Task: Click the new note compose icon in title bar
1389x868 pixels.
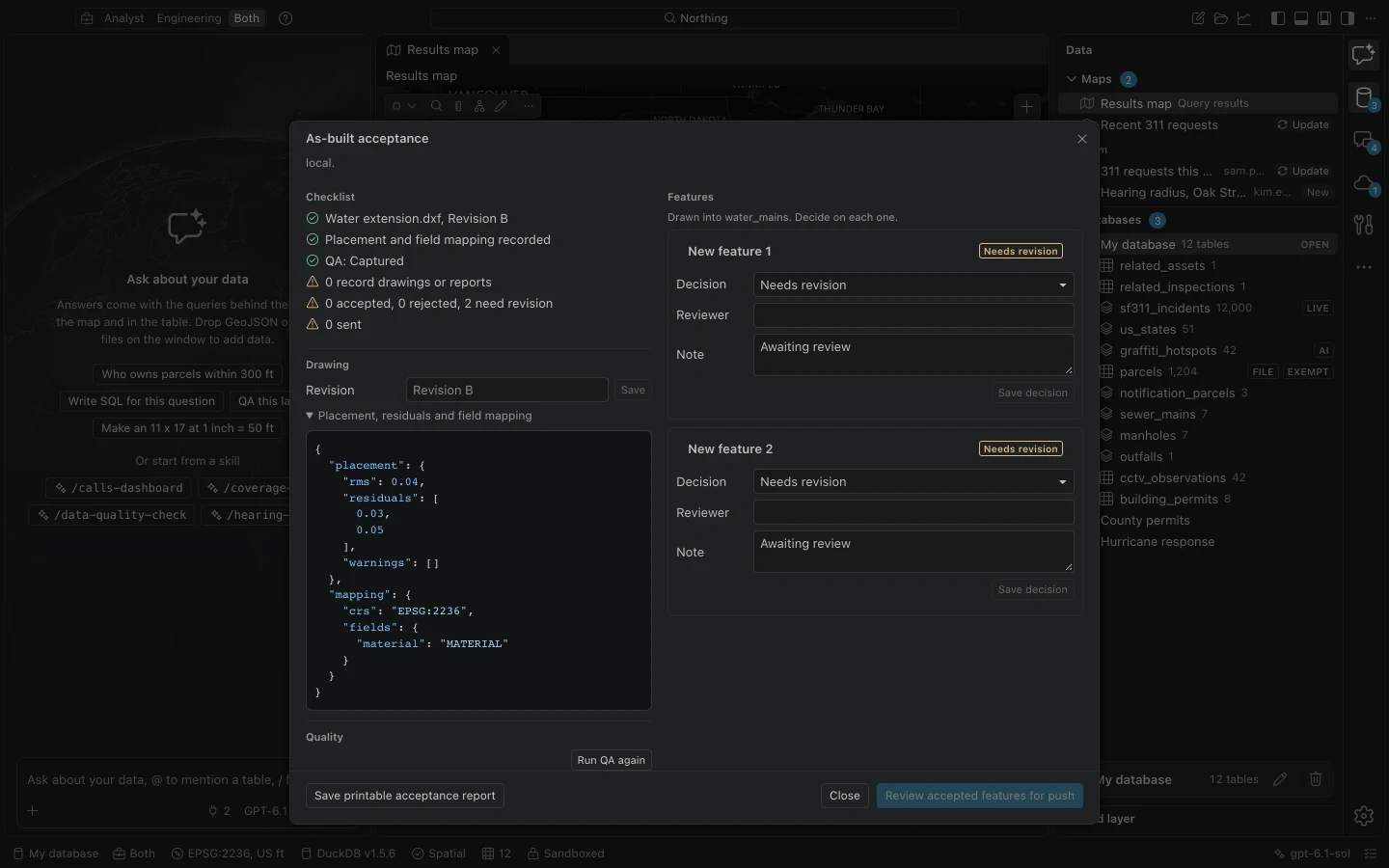Action: point(1198,18)
